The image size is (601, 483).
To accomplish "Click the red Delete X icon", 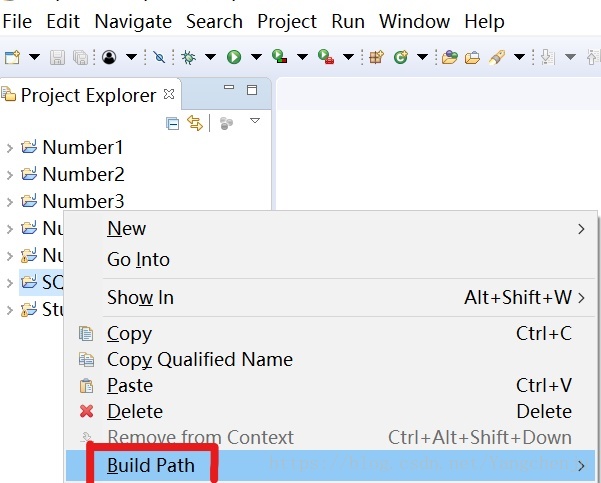I will pos(86,411).
